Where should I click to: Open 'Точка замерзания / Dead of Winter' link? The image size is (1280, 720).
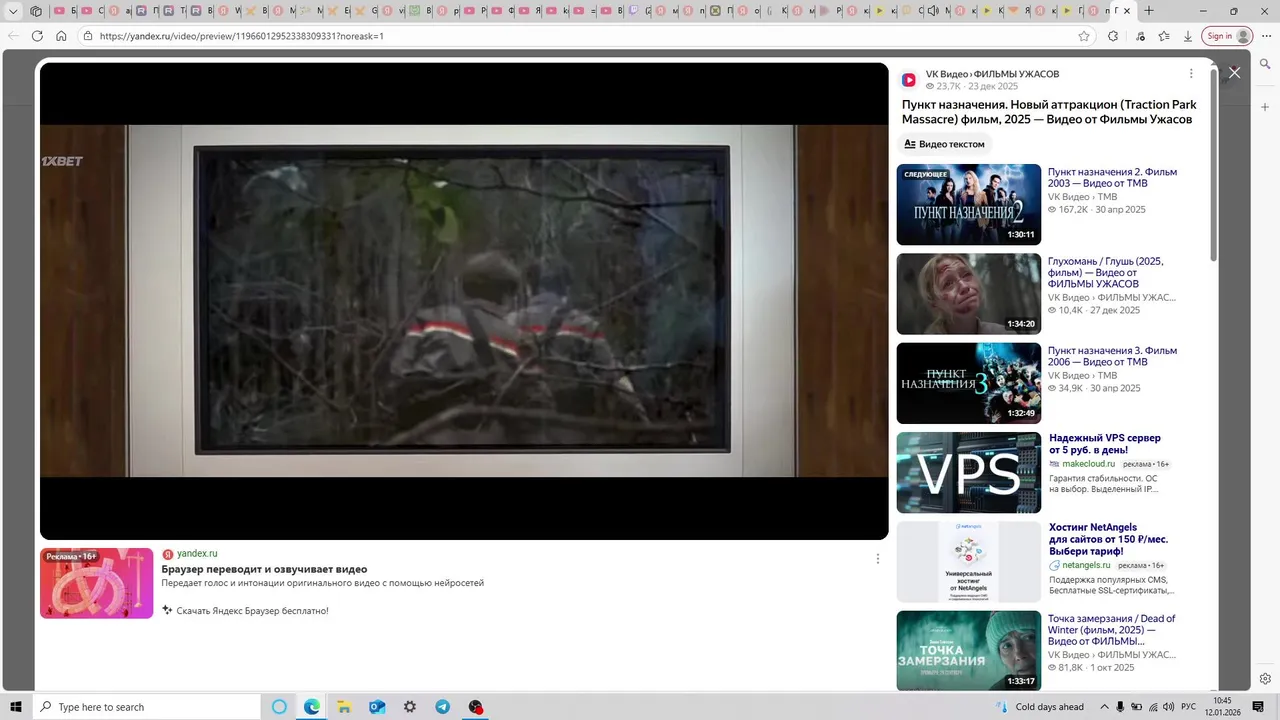pos(1112,630)
